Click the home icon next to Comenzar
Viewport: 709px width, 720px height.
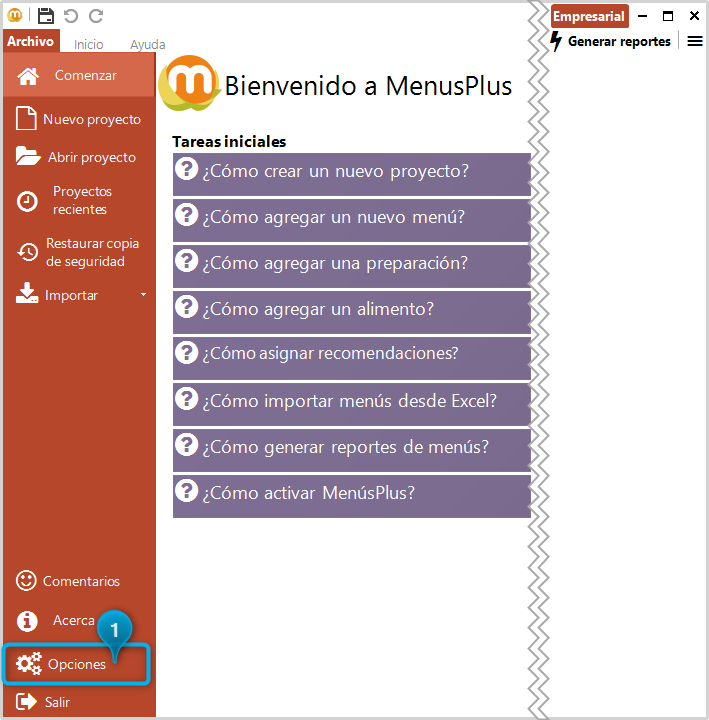[28, 76]
